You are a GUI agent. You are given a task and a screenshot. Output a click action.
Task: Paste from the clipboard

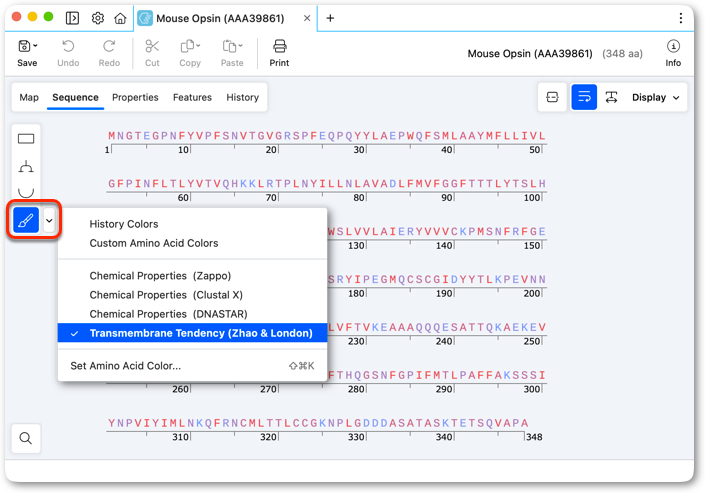pyautogui.click(x=232, y=53)
